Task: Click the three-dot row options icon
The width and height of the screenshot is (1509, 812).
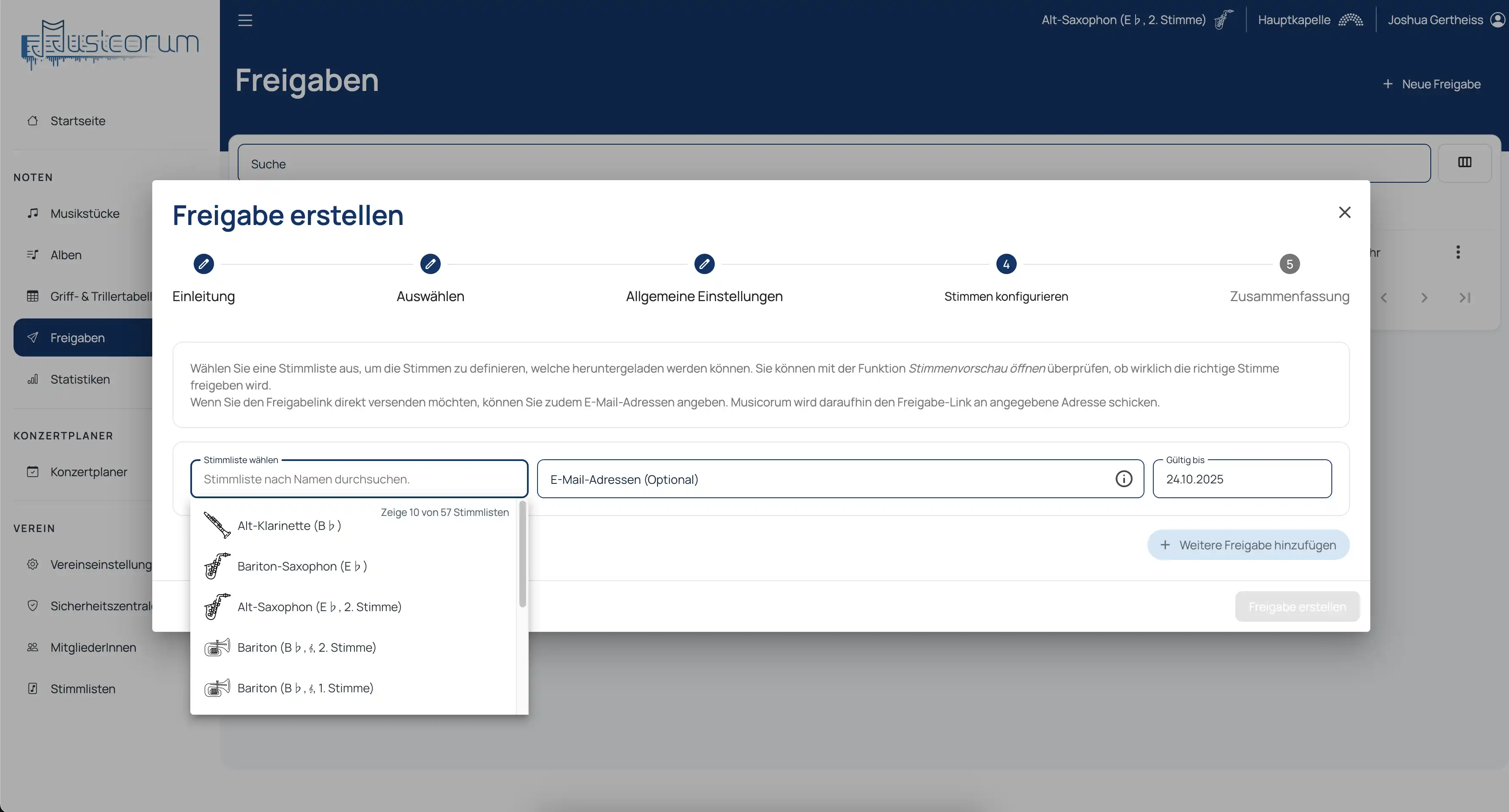Action: pos(1457,252)
